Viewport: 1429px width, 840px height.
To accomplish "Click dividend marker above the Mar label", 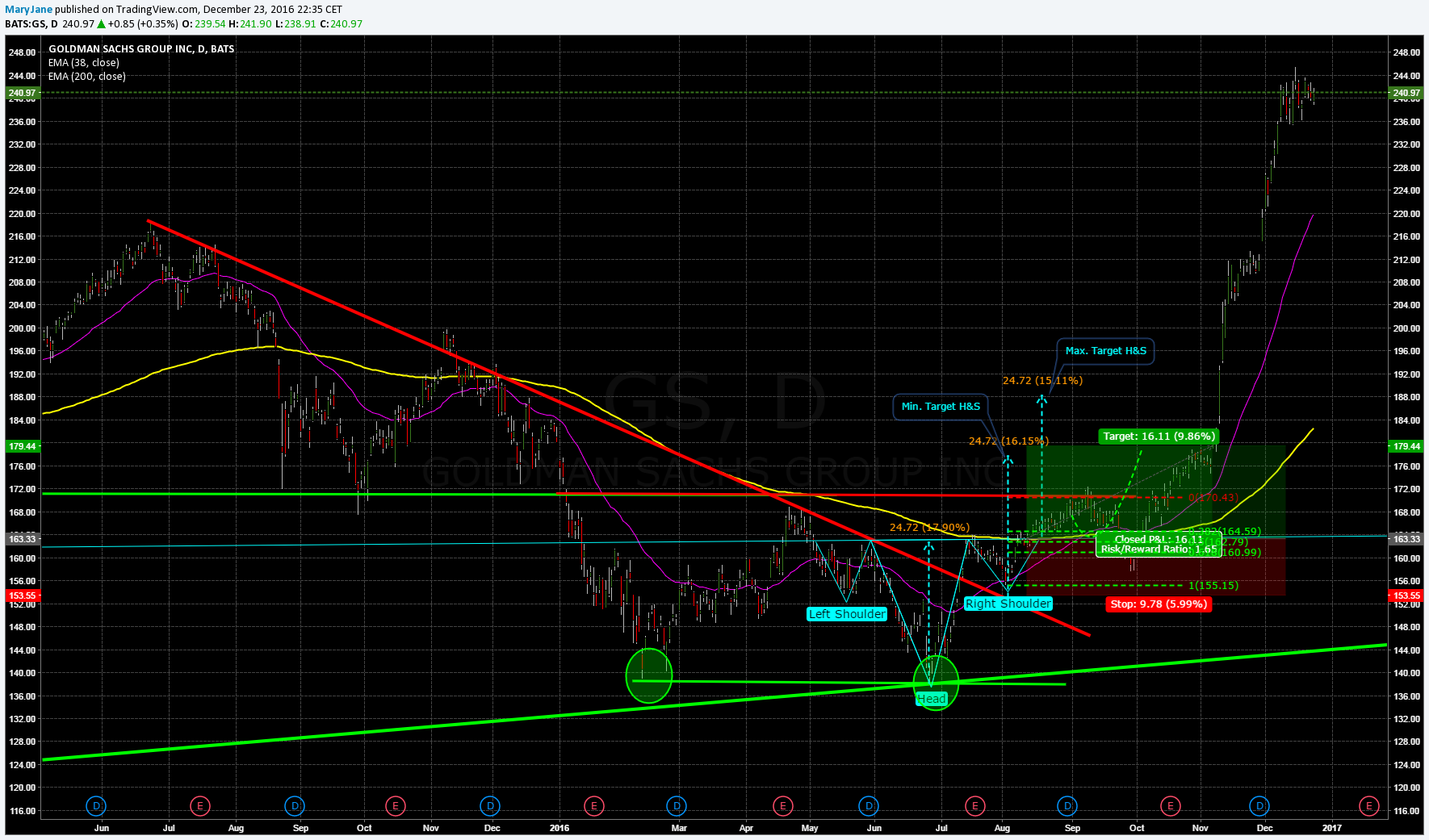I will pyautogui.click(x=677, y=805).
